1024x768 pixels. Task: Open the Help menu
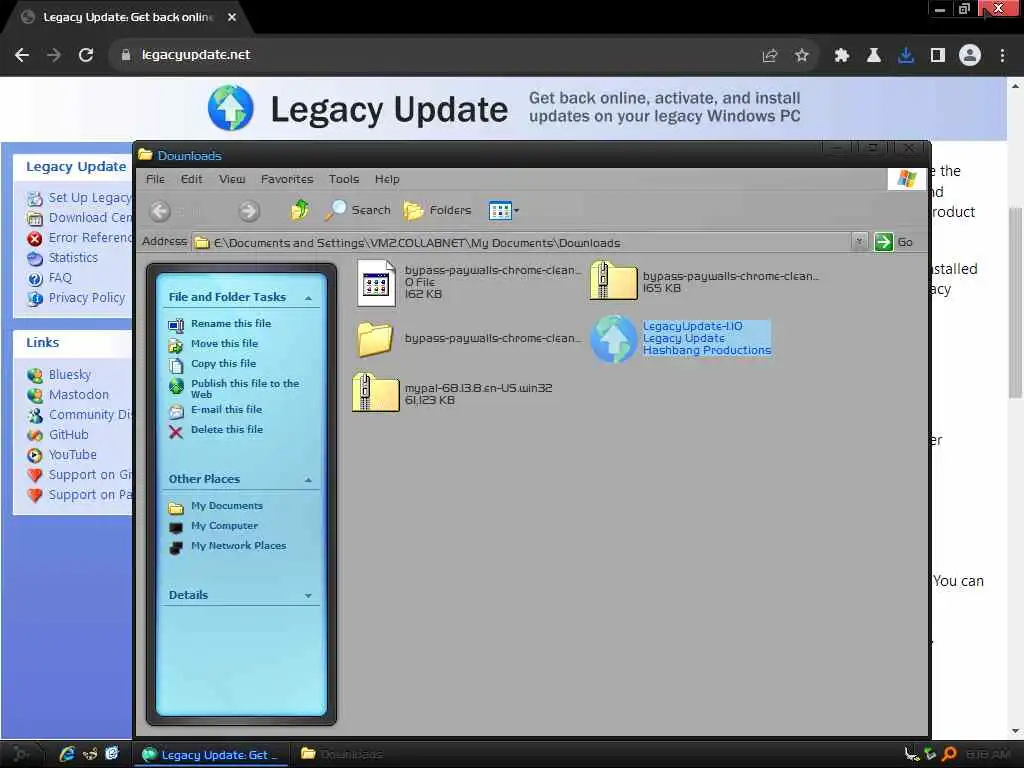coord(387,179)
